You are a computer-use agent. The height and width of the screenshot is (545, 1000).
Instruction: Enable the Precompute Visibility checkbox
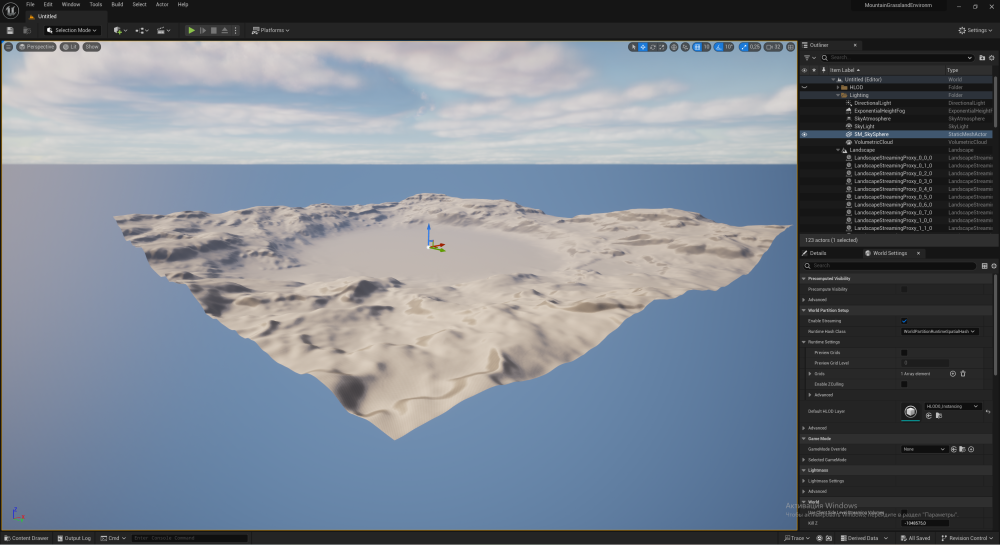tap(904, 289)
